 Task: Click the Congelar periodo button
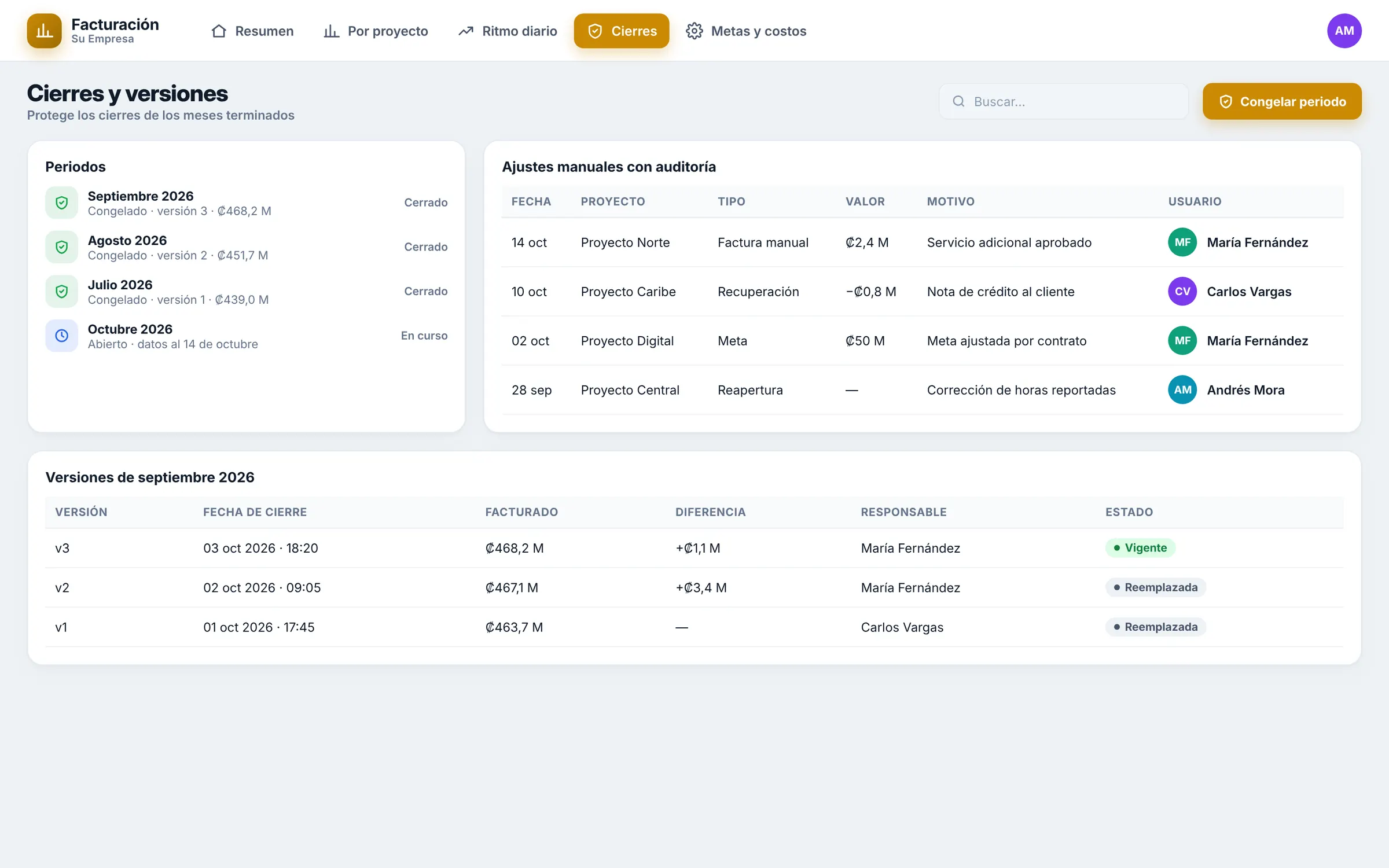coord(1282,102)
